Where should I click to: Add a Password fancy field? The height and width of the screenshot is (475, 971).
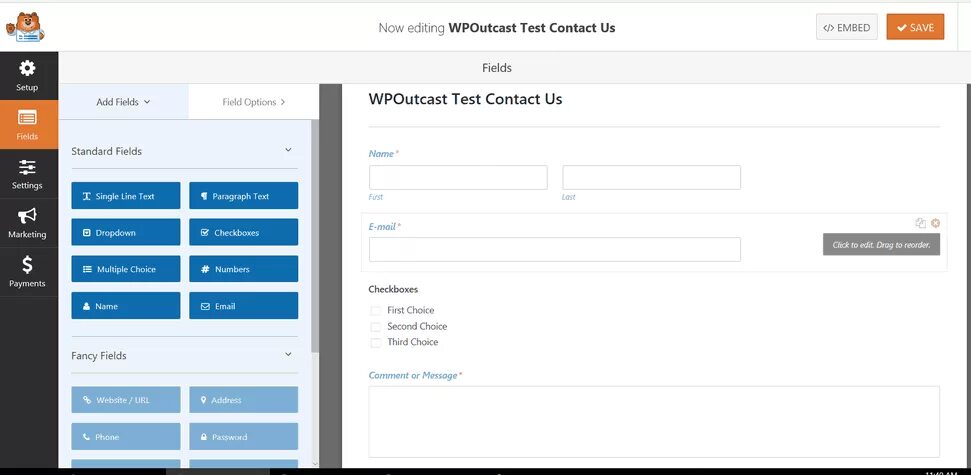[x=243, y=437]
